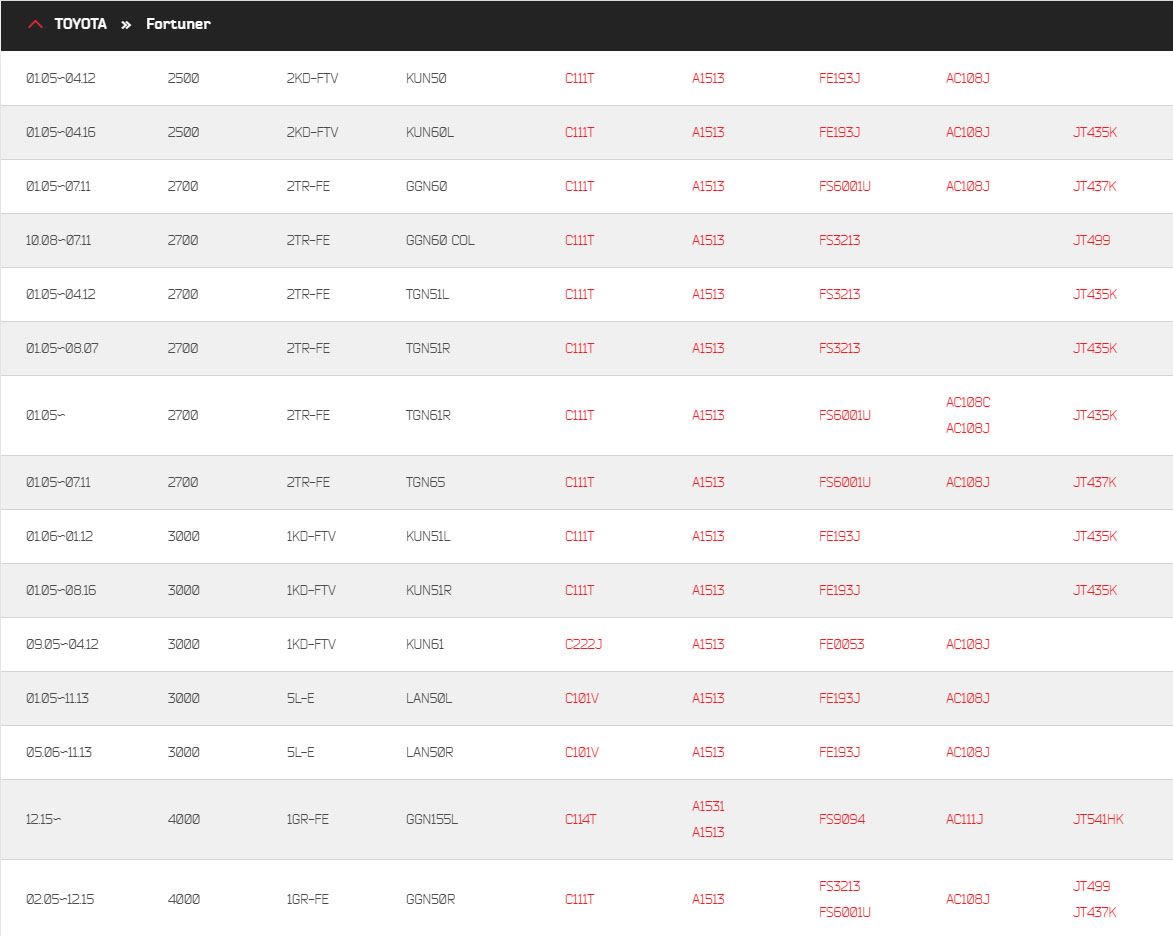Select date range 02.05~12.15
Image resolution: width=1173 pixels, height=936 pixels.
pos(60,899)
